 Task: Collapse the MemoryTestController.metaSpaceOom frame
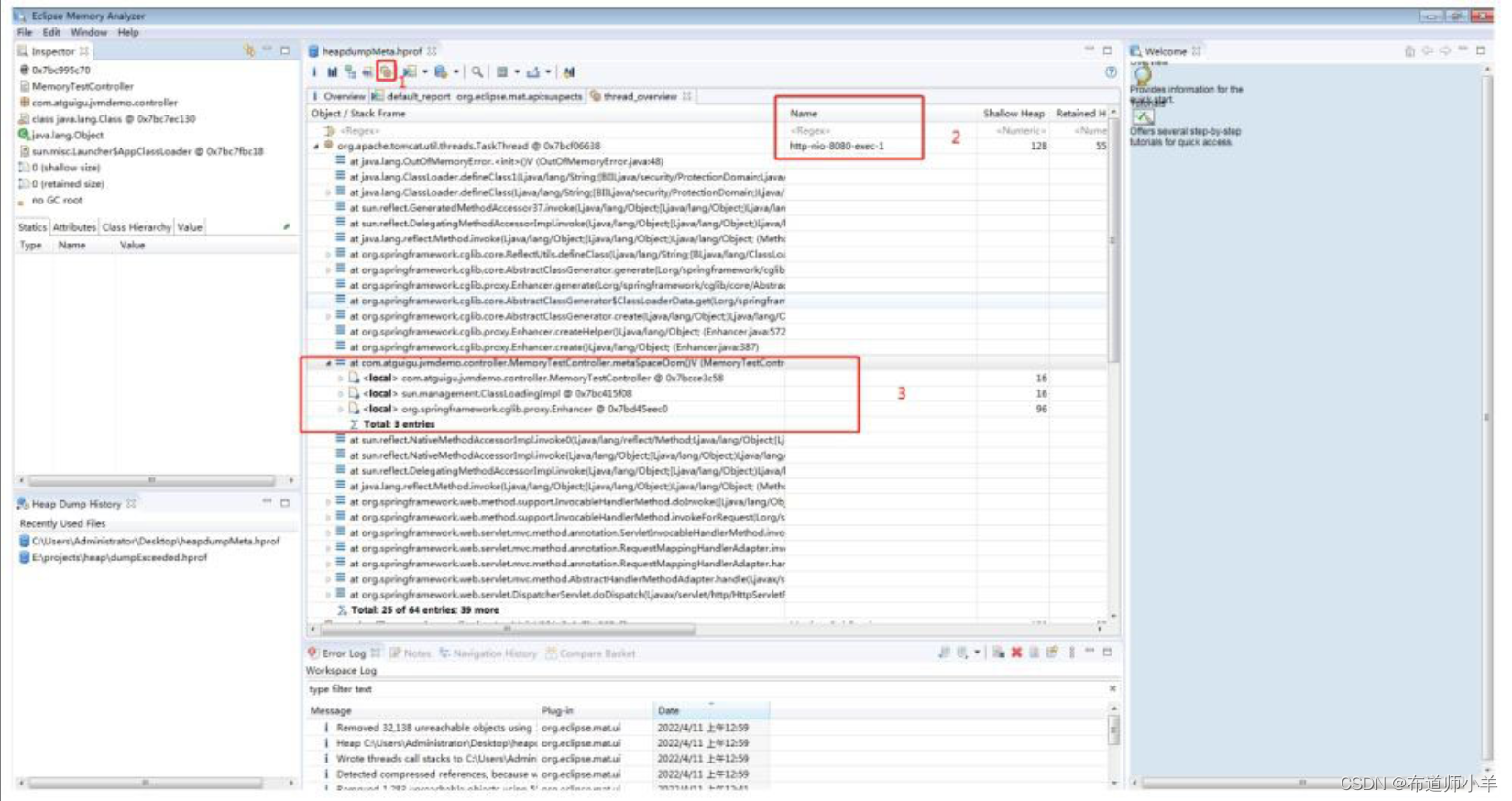pos(329,363)
